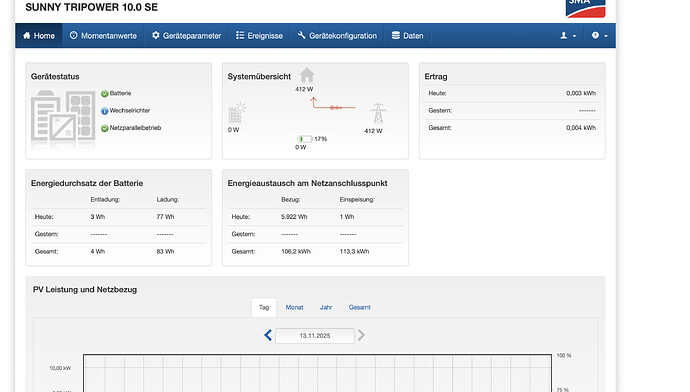Click the battery state 17% value
This screenshot has width=690, height=392.
pos(321,139)
